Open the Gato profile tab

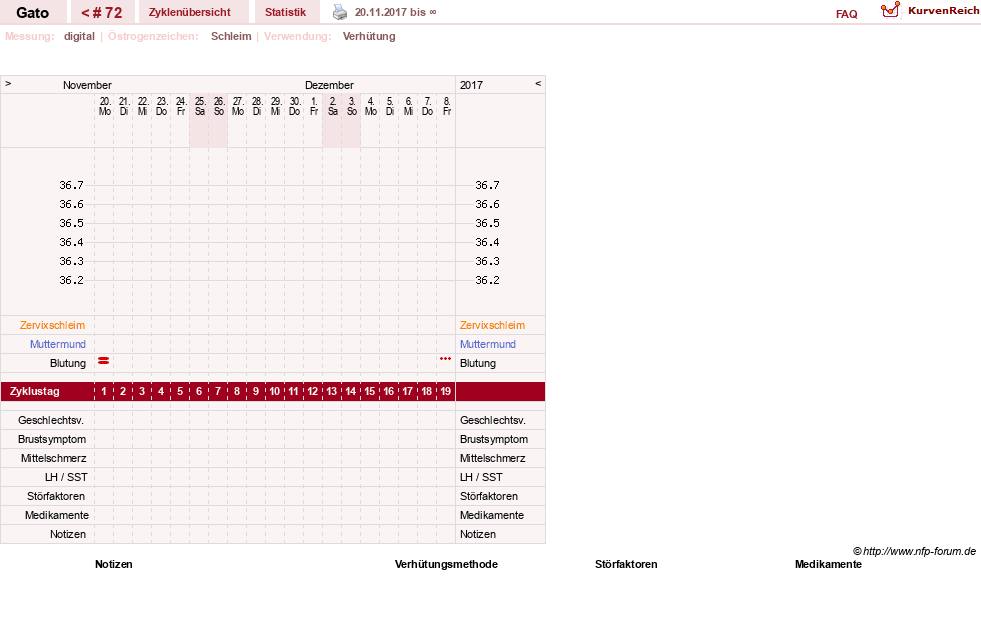click(x=33, y=13)
